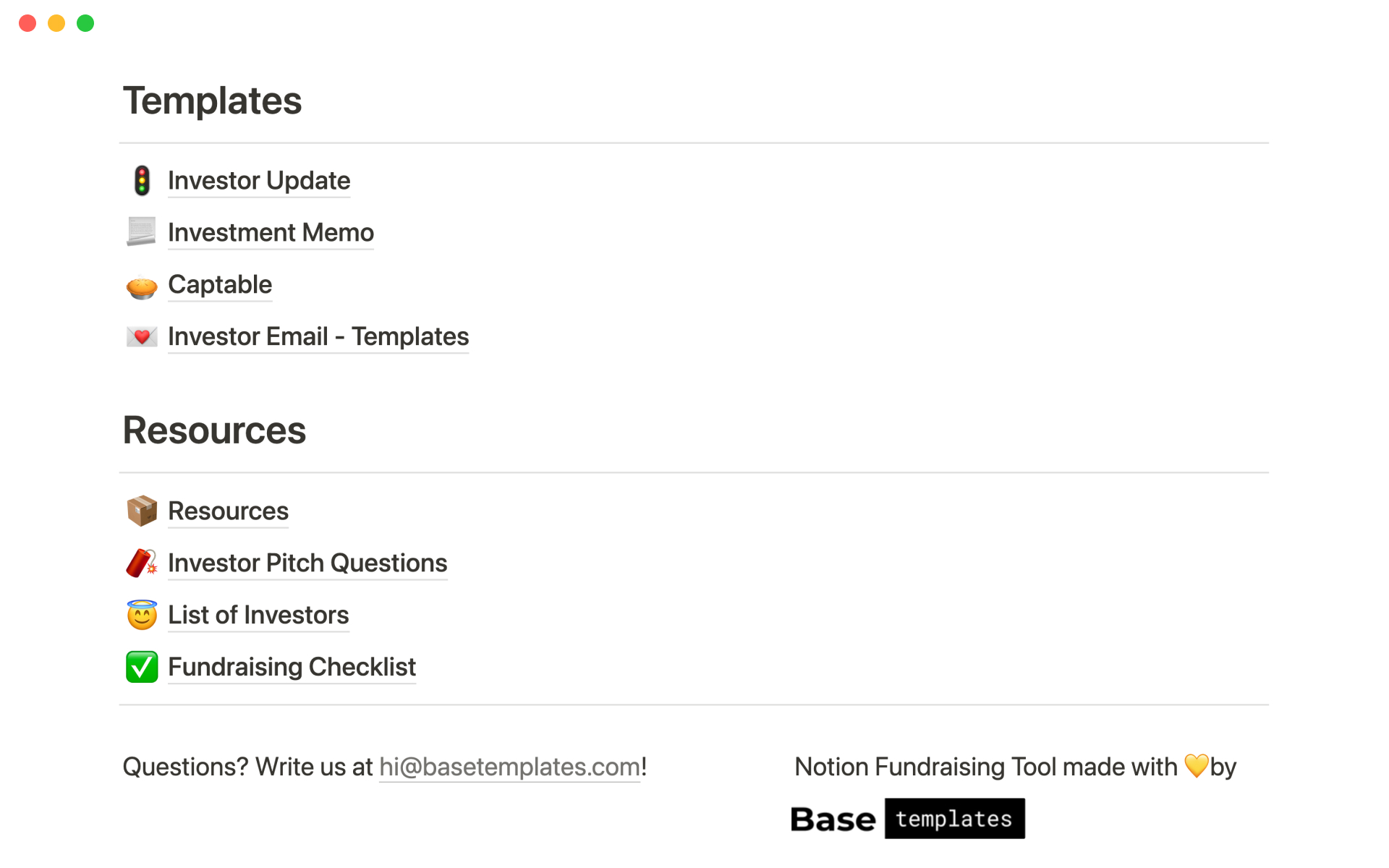
Task: Click the memo page icon beside Investment Memo
Action: (x=142, y=232)
